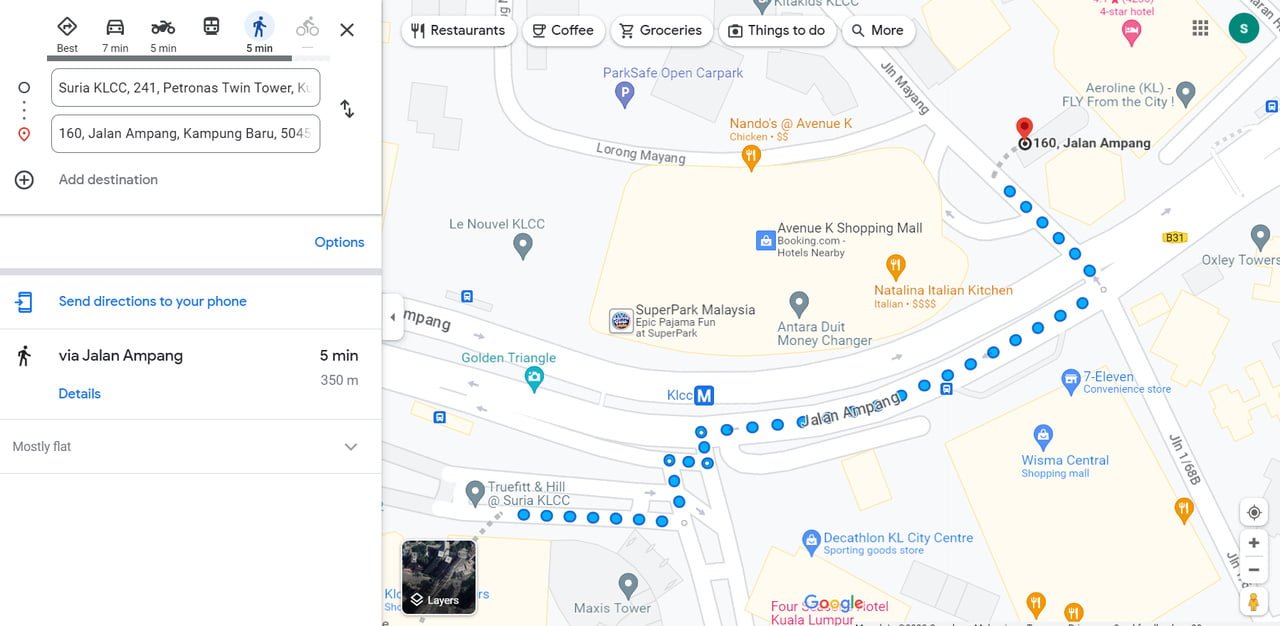Choose the Transit travel mode icon

(x=211, y=27)
